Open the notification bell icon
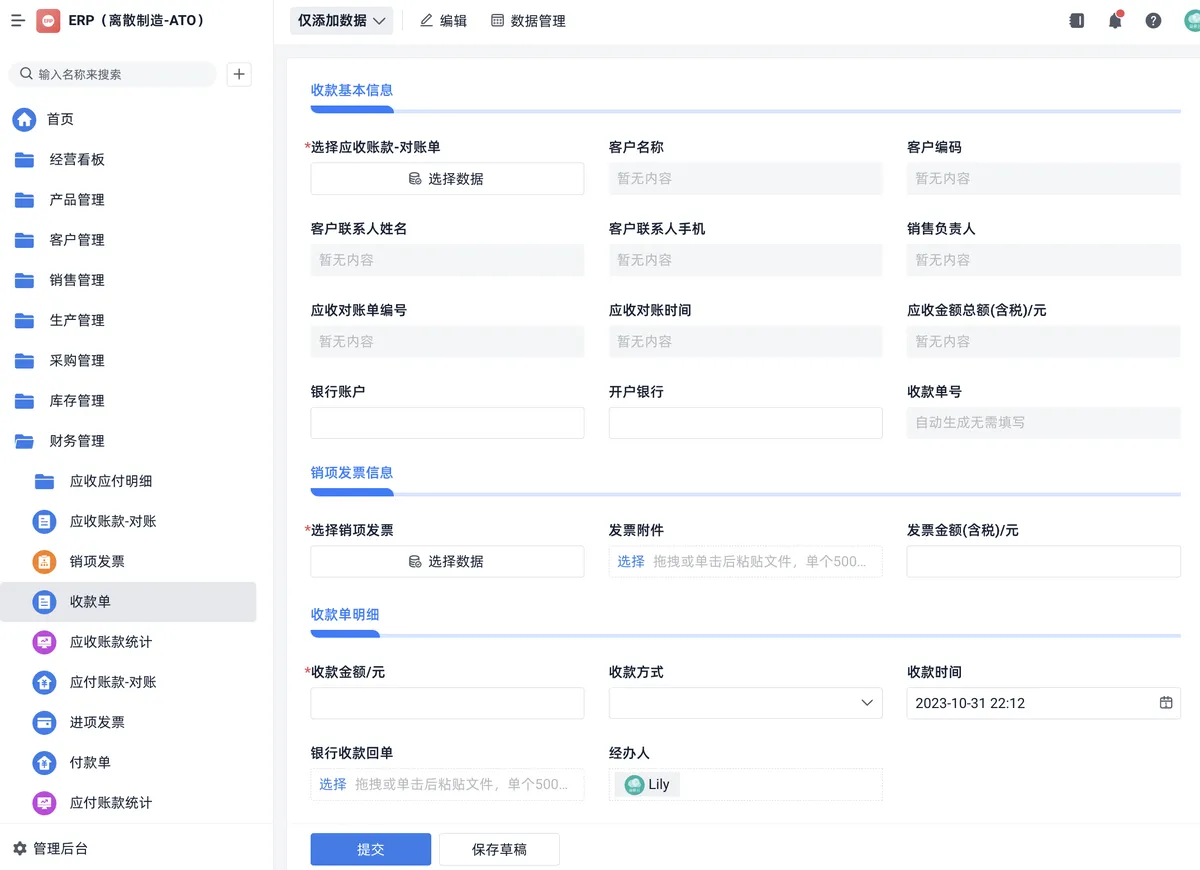 (1115, 20)
